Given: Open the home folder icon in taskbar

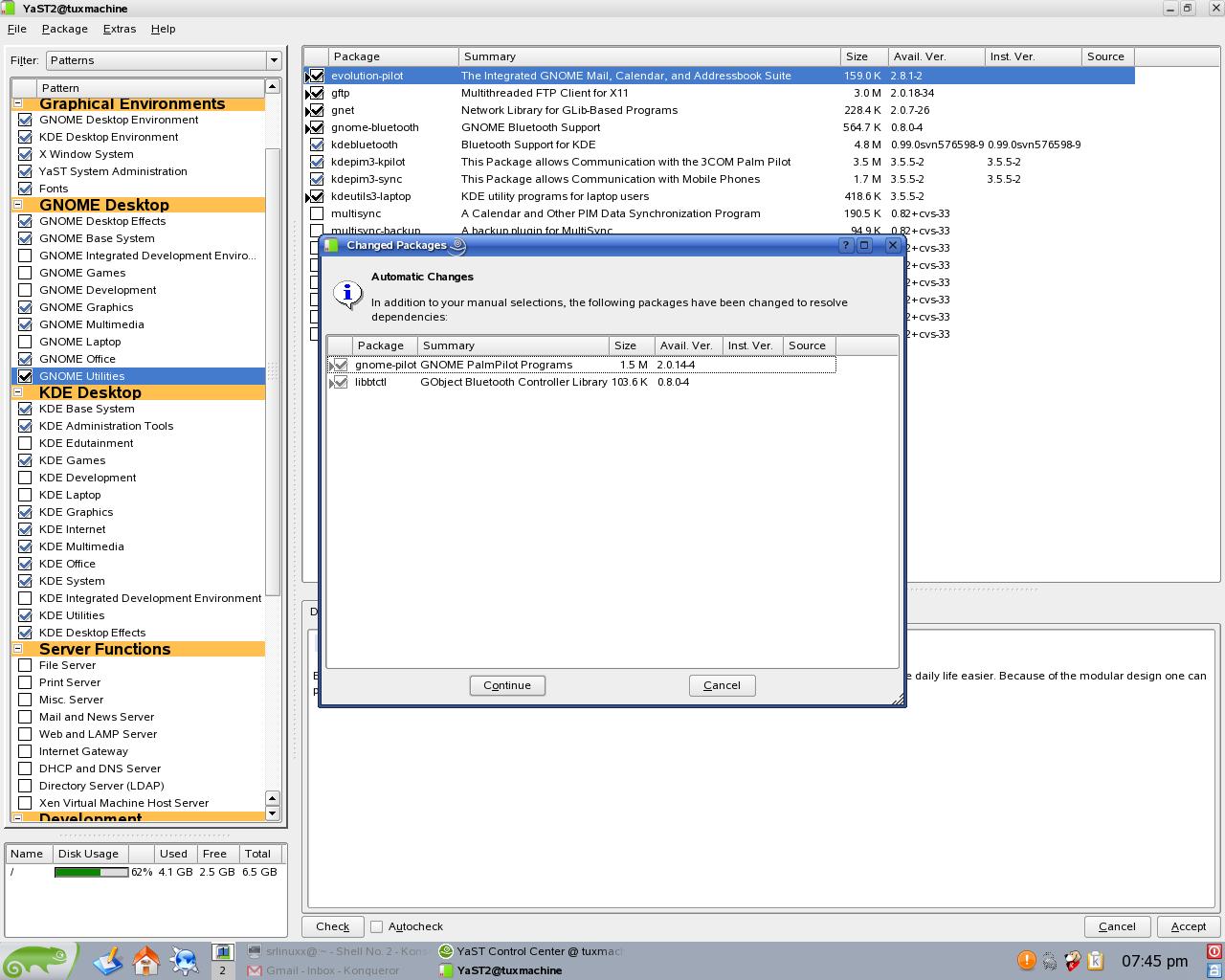Looking at the screenshot, I should coord(146,960).
